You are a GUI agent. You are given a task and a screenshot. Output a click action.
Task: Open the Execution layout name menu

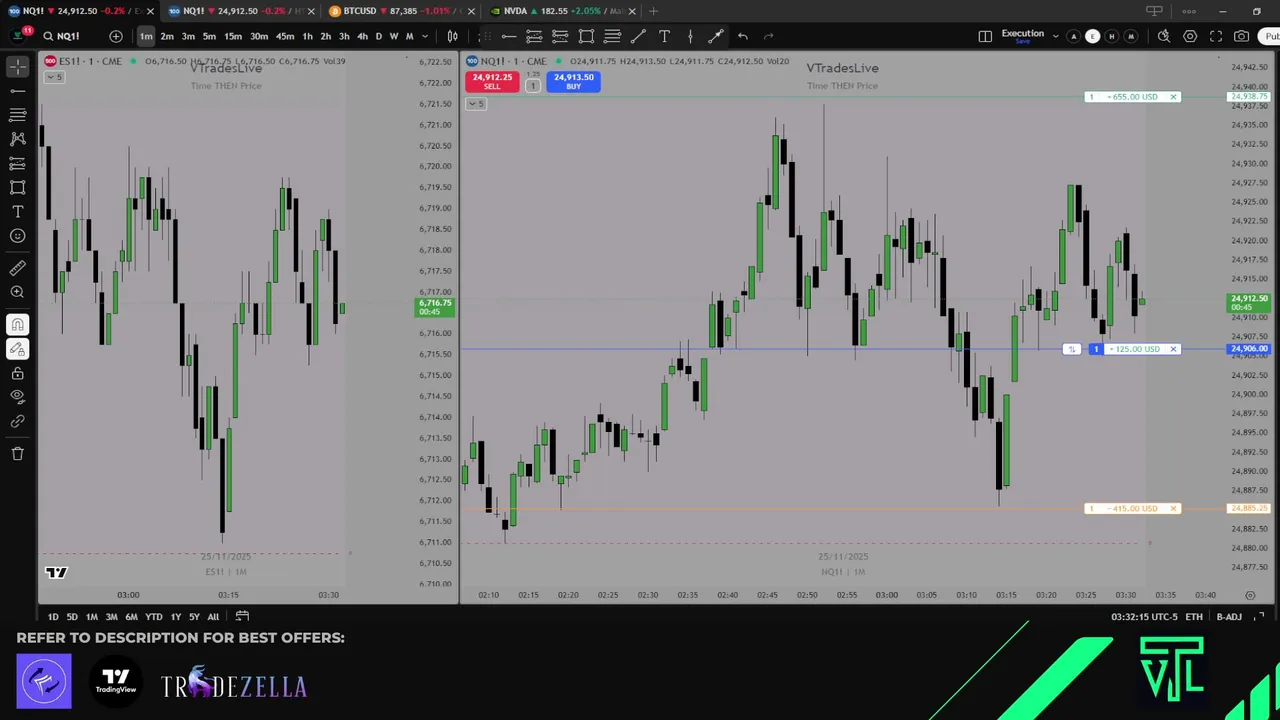(1022, 35)
